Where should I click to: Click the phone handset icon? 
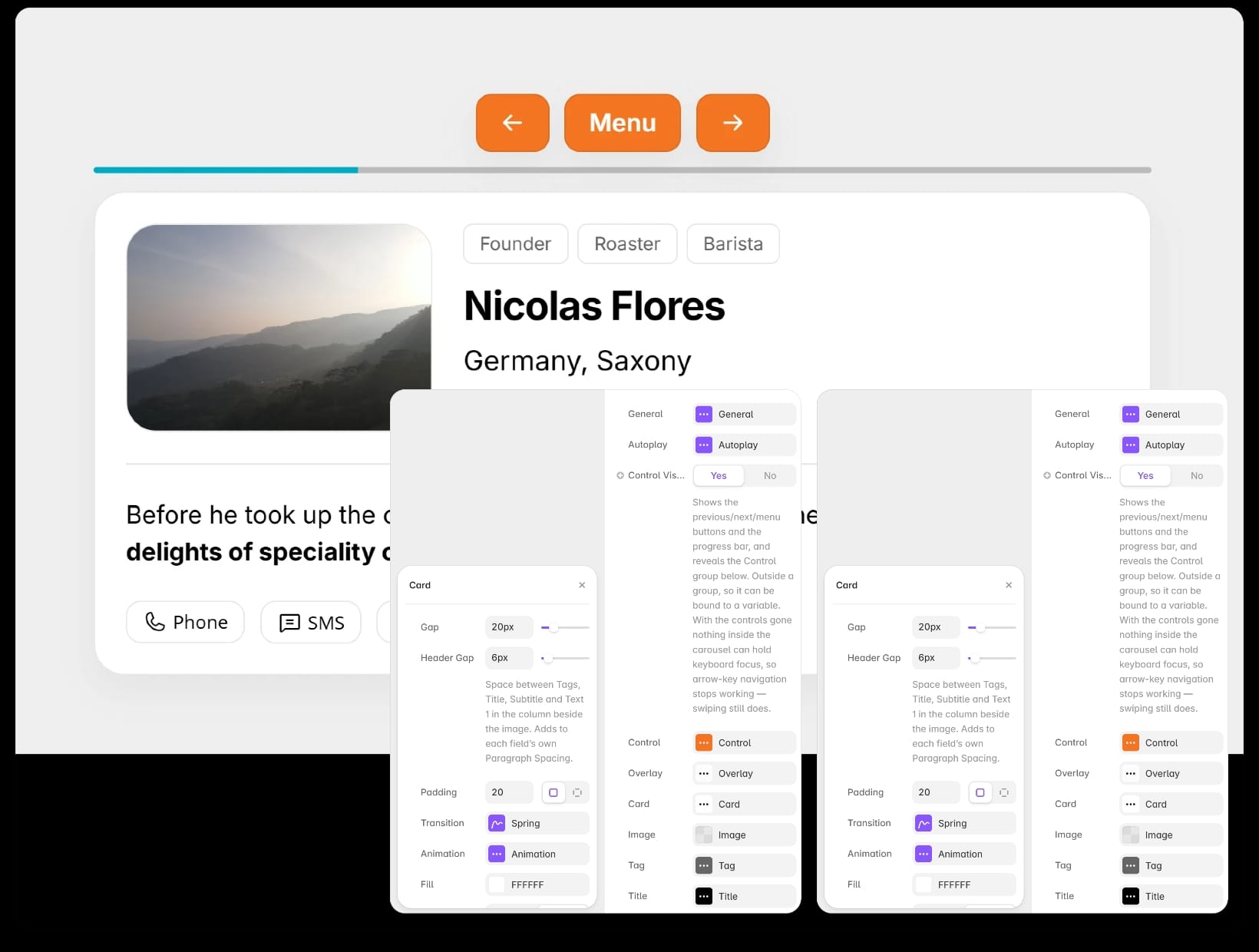click(x=155, y=622)
